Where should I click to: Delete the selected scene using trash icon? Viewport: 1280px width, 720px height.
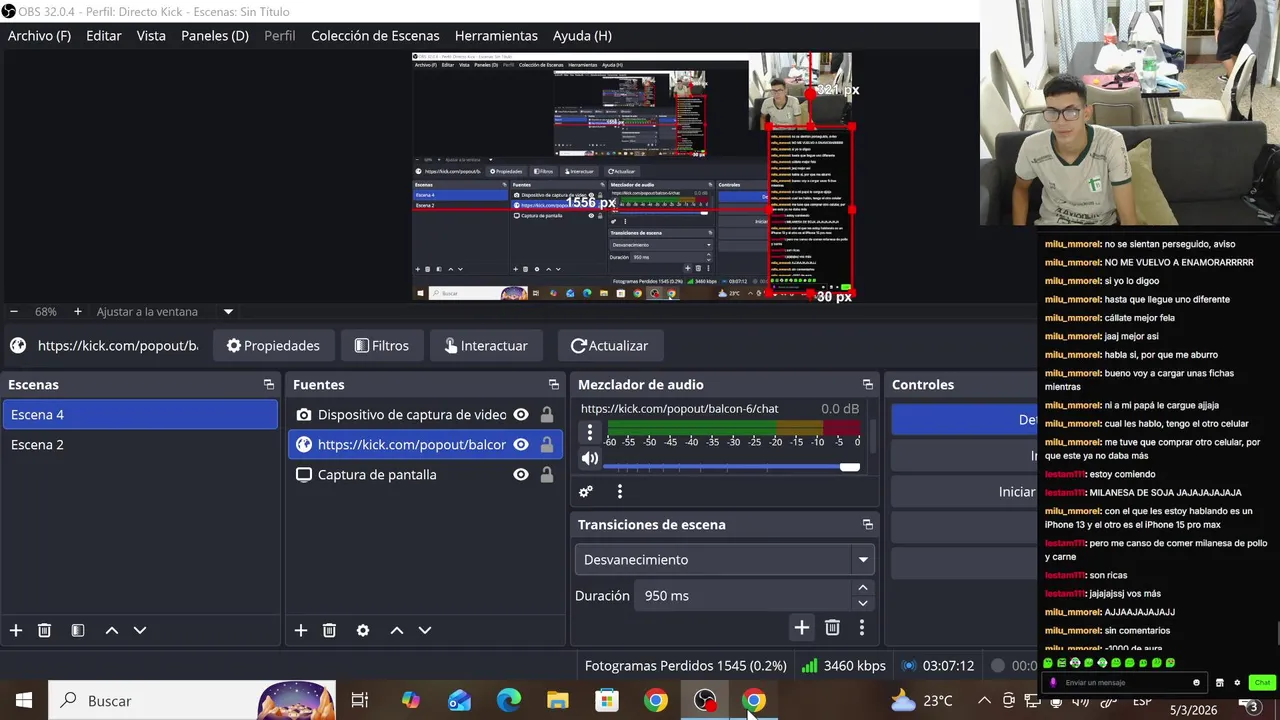44,630
